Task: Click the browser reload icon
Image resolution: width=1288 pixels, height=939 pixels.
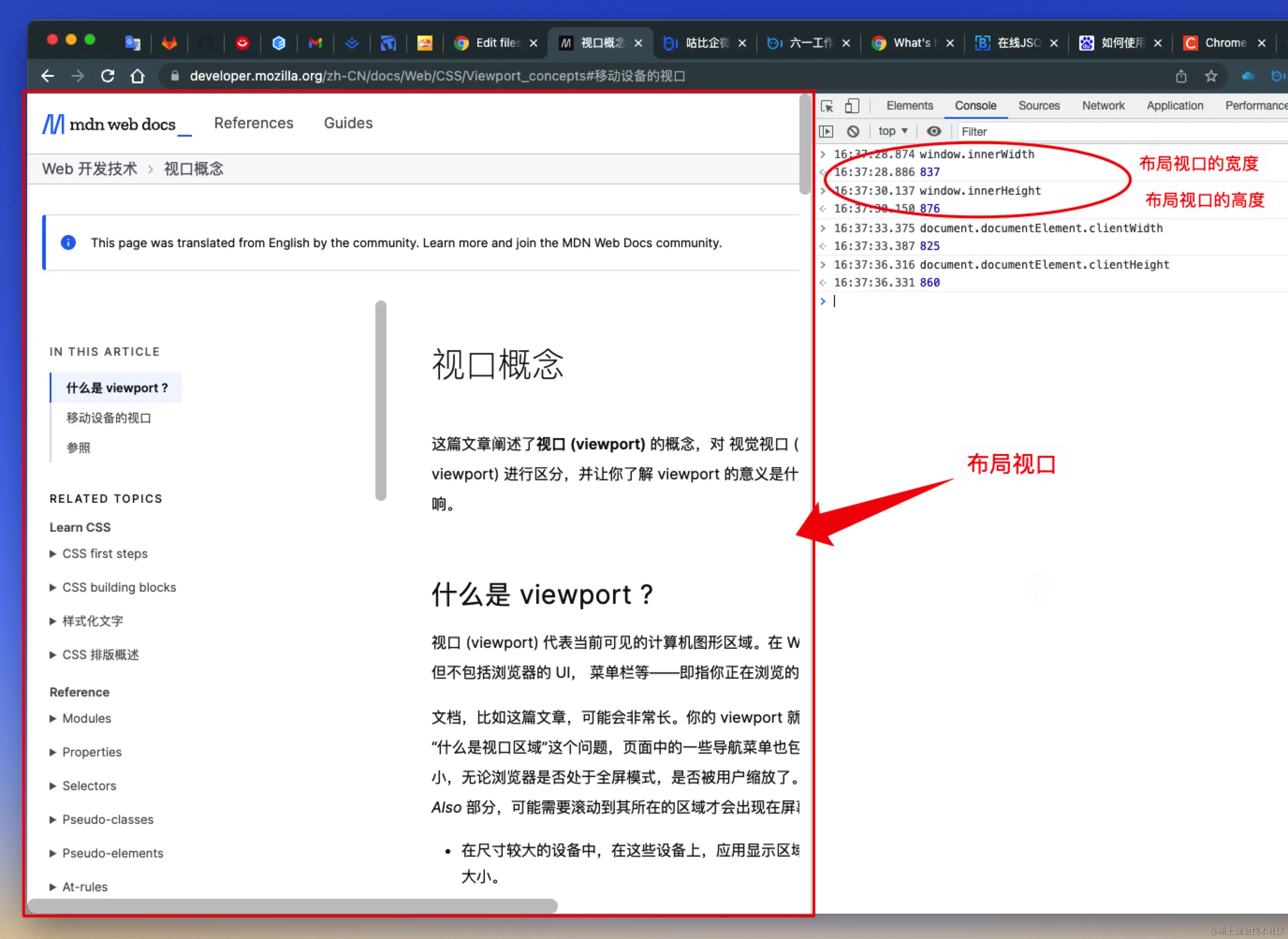Action: [x=107, y=76]
